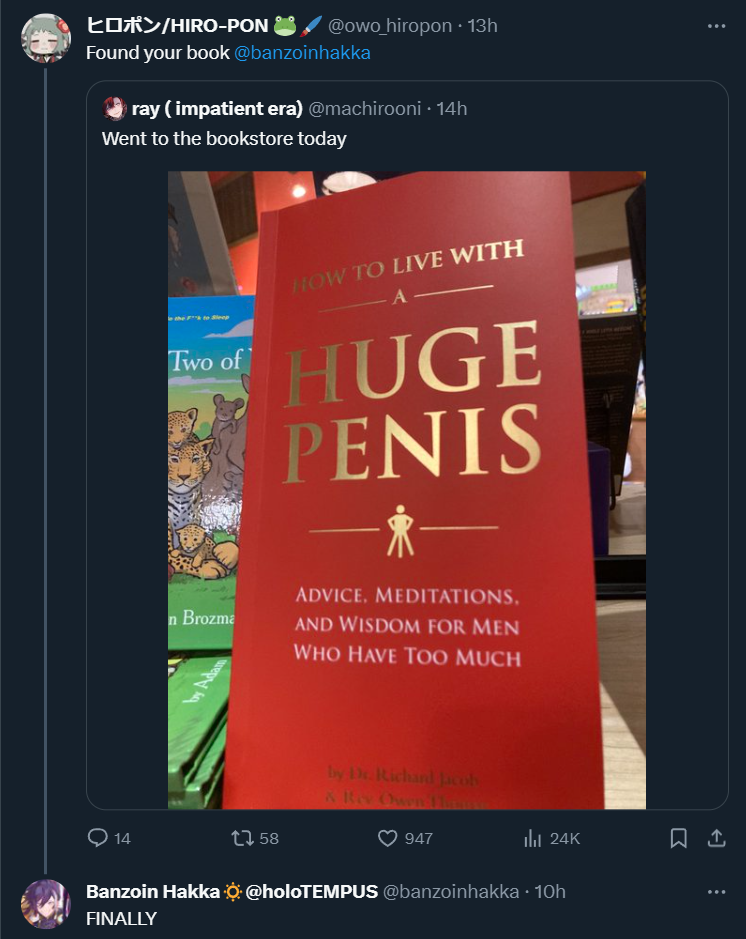Image resolution: width=746 pixels, height=939 pixels.
Task: Open the Banzoin Hakka display name
Action: pyautogui.click(x=152, y=891)
